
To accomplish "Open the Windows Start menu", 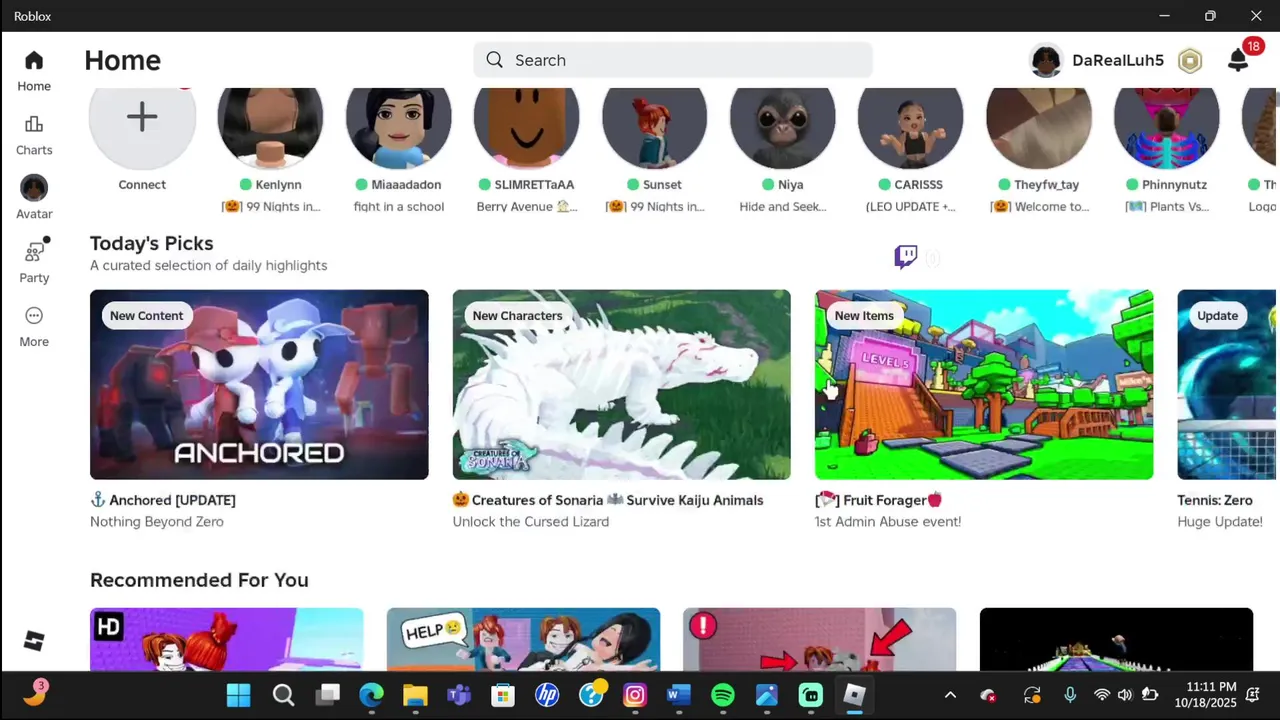I will click(x=239, y=695).
